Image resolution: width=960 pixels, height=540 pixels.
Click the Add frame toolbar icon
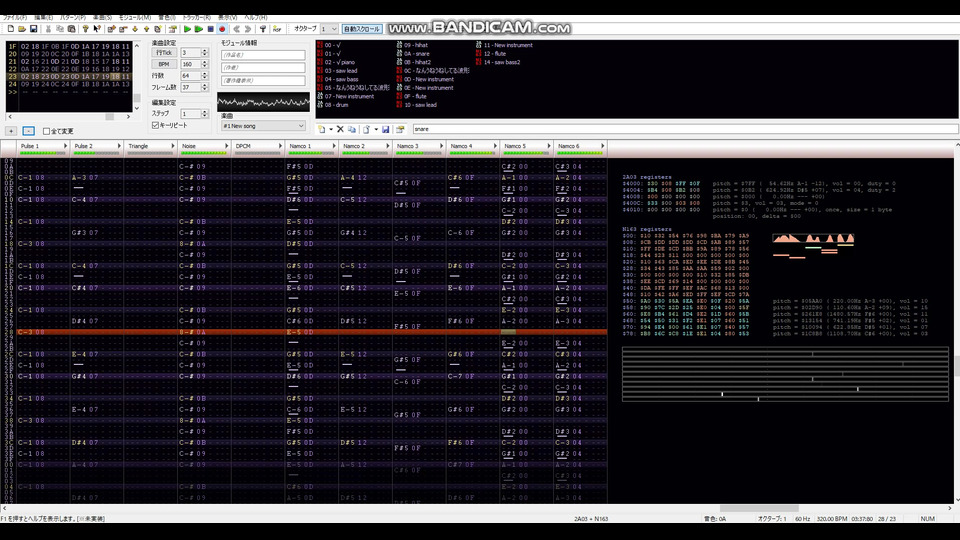pos(111,29)
